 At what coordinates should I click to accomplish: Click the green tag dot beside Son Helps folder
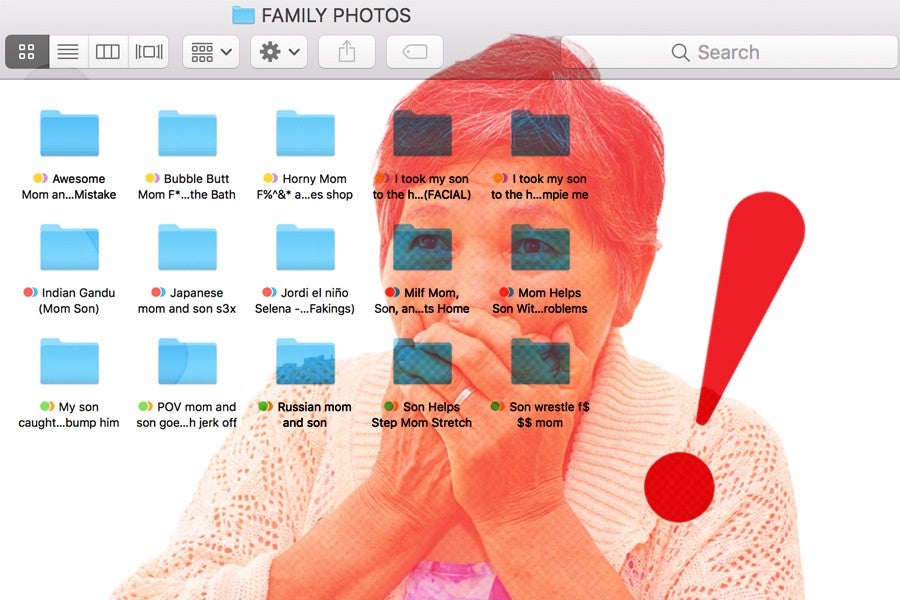[387, 406]
